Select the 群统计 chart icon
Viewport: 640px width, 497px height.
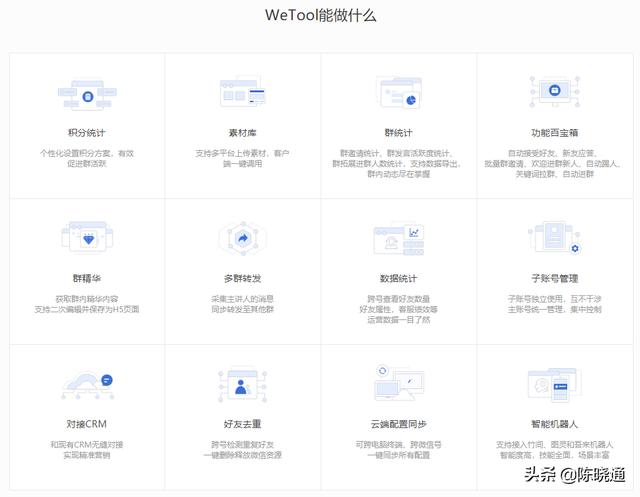[x=399, y=94]
